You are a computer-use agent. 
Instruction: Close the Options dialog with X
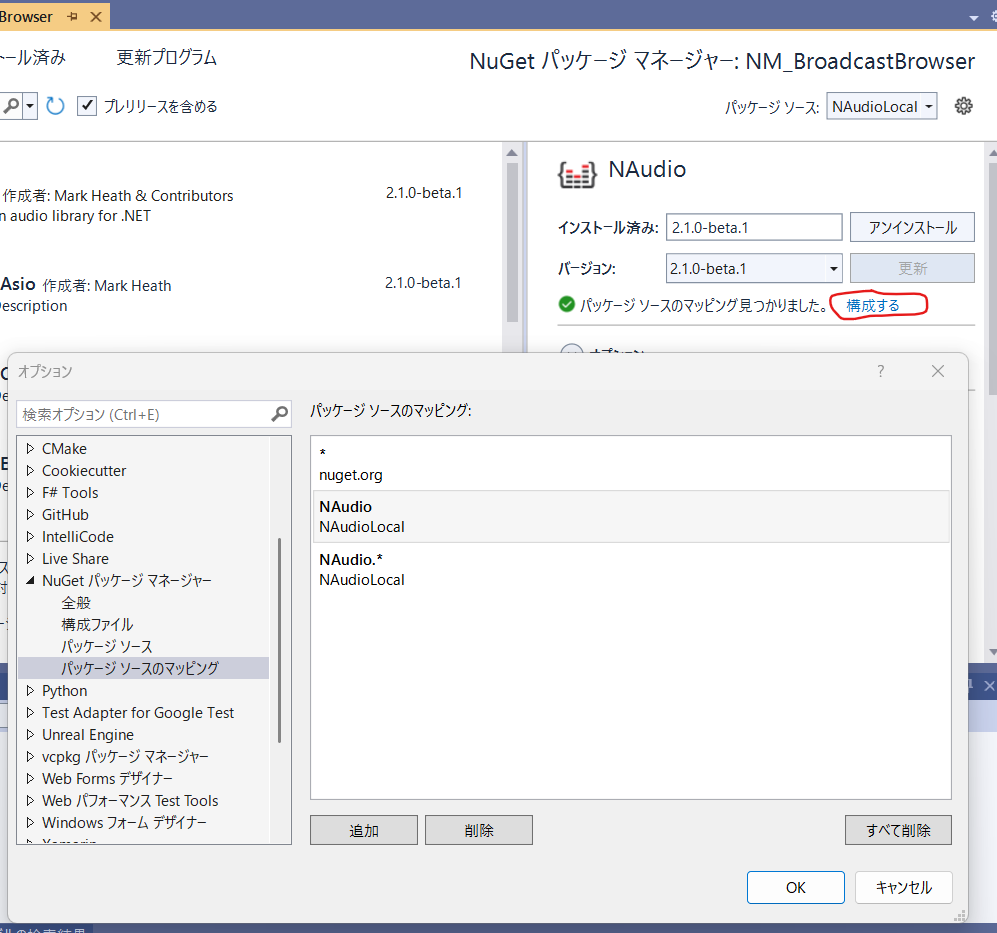pos(938,371)
